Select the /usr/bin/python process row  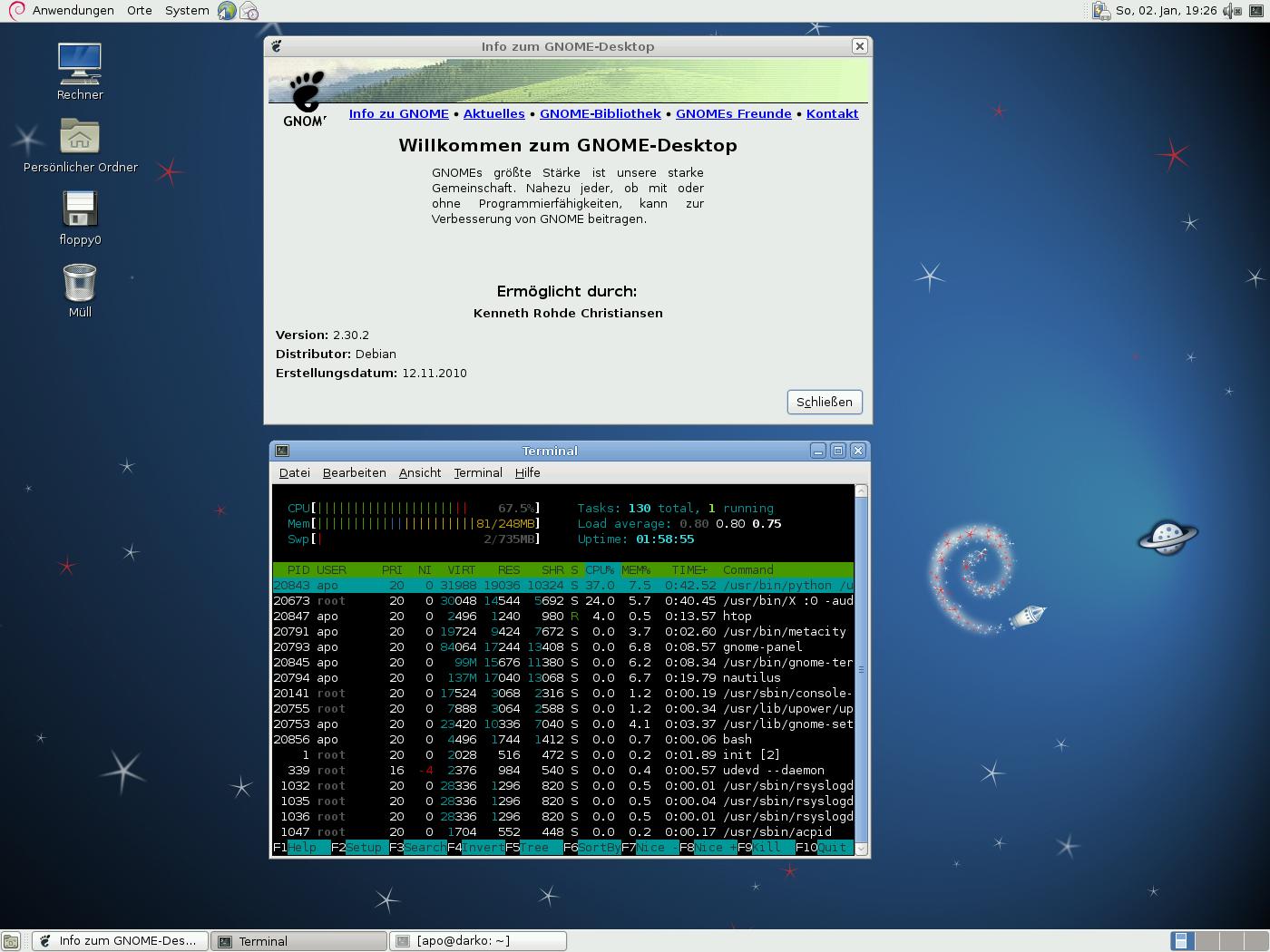(x=563, y=586)
